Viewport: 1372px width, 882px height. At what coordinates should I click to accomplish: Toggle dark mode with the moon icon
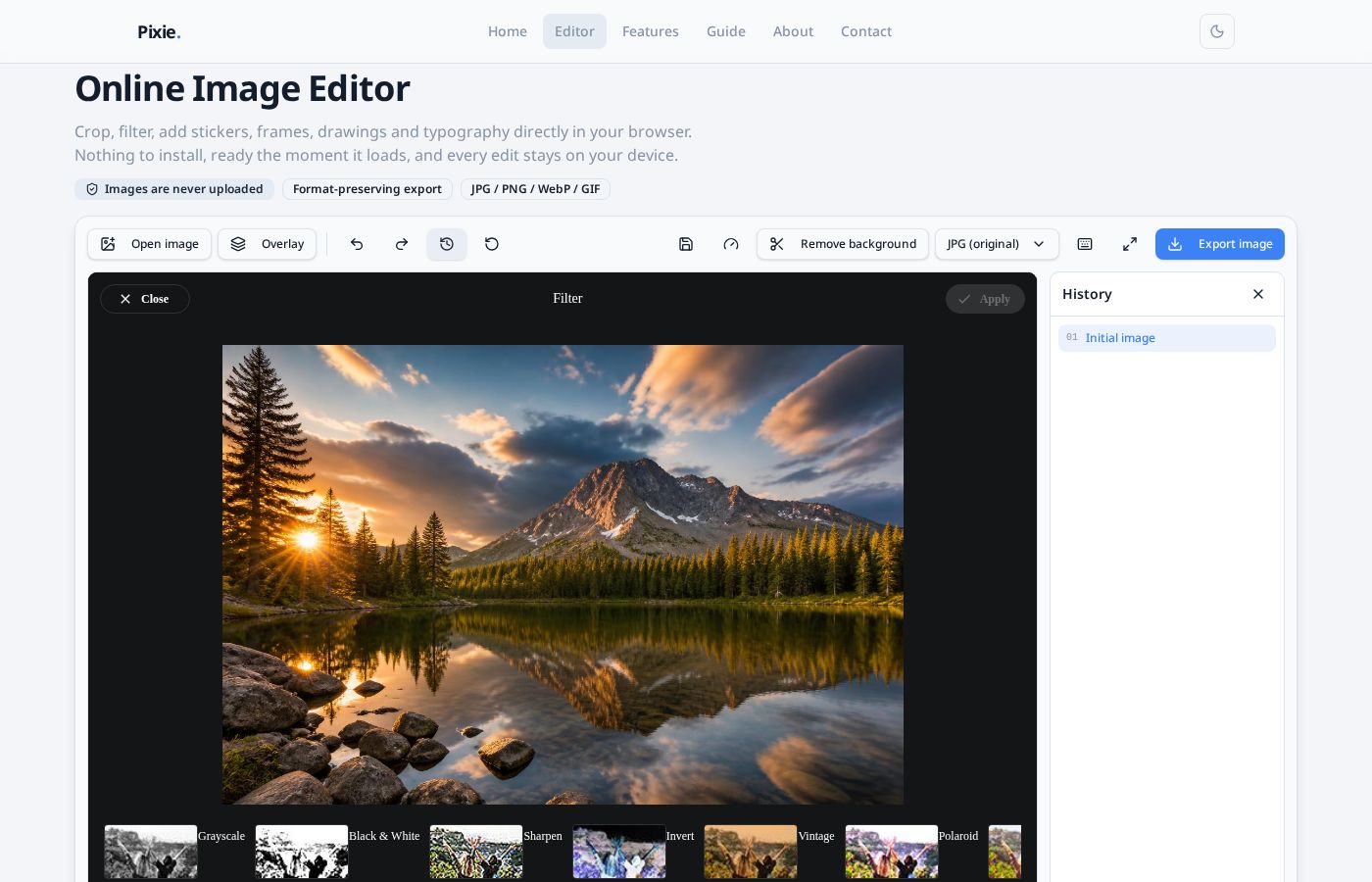tap(1216, 31)
